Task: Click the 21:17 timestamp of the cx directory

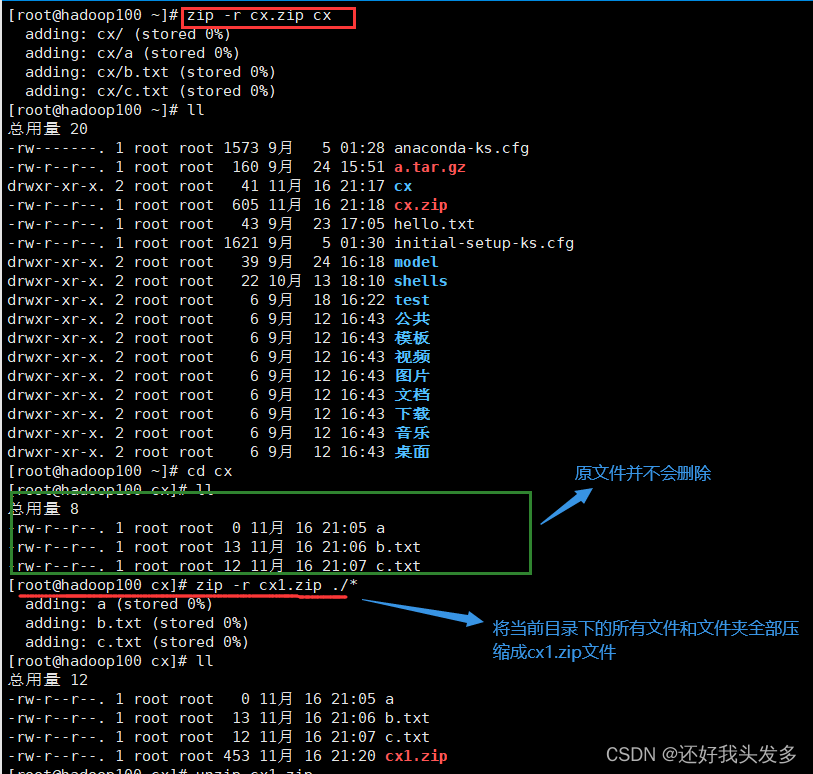Action: 362,186
